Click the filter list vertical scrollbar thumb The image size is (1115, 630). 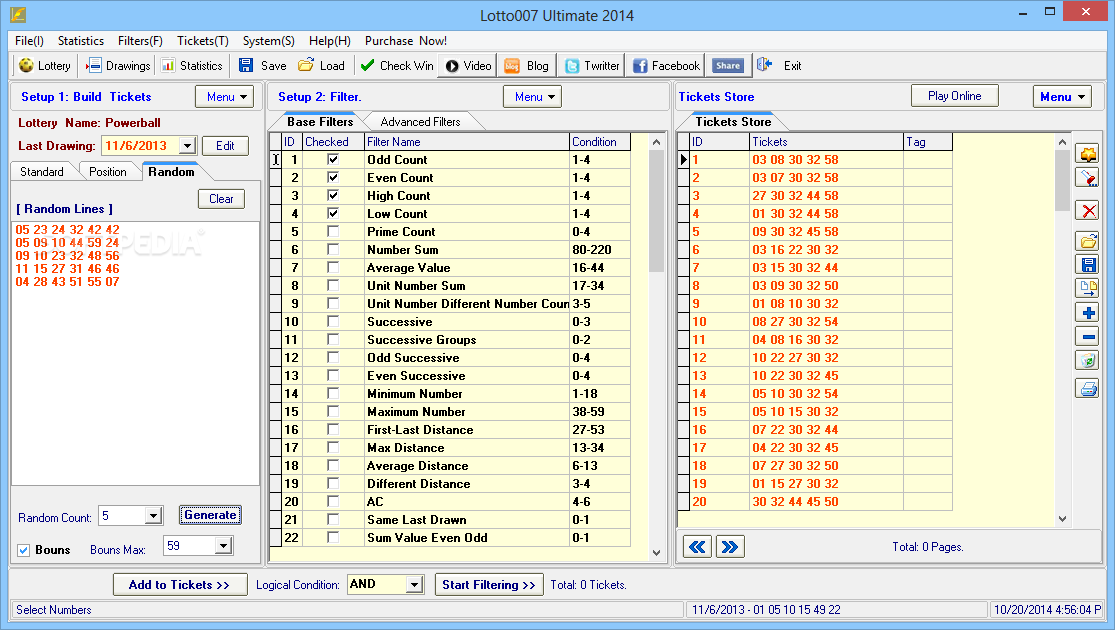tap(656, 212)
